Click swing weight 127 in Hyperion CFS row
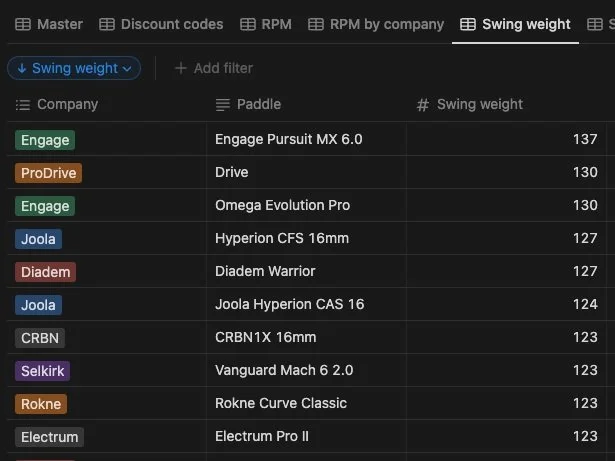The height and width of the screenshot is (461, 615). pos(585,238)
